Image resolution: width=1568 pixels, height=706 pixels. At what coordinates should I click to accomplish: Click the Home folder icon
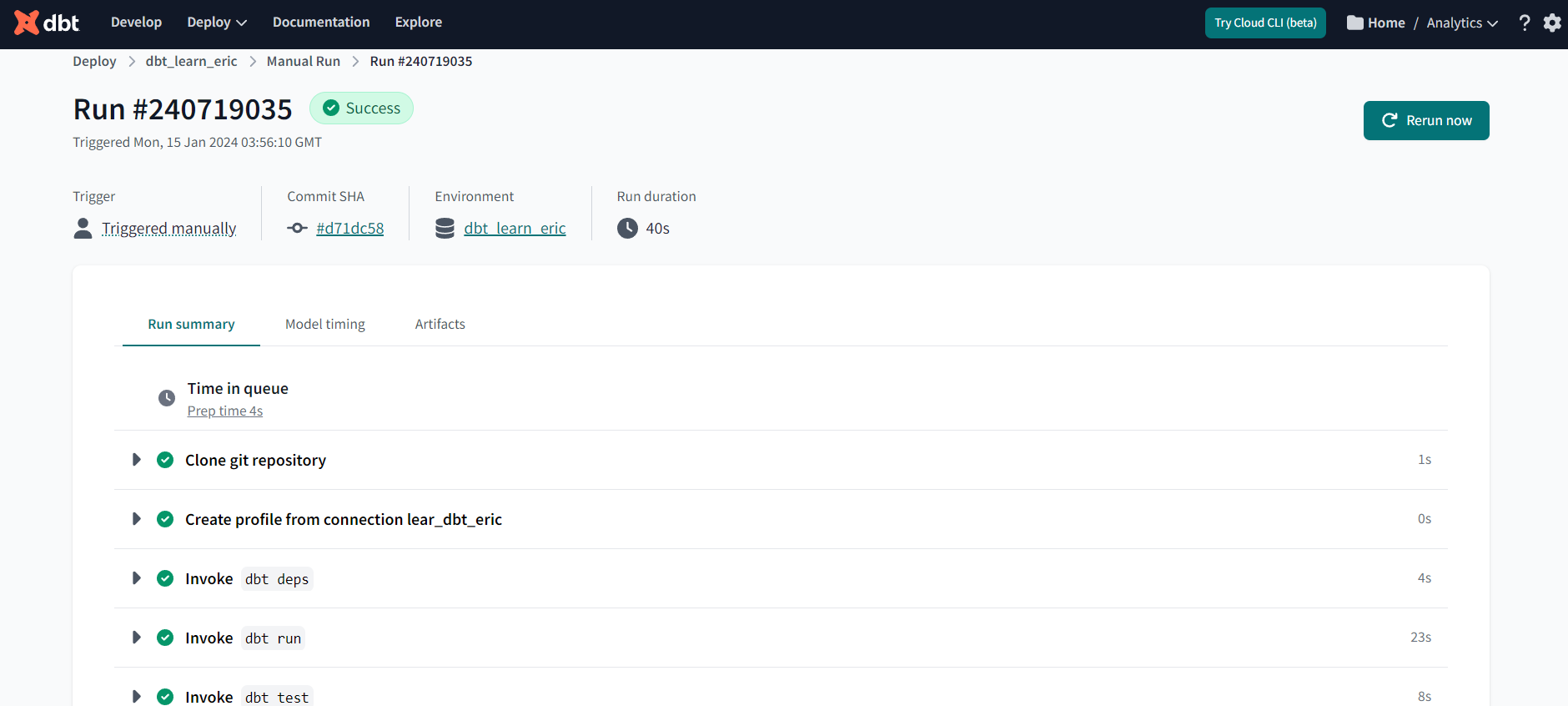(x=1355, y=23)
